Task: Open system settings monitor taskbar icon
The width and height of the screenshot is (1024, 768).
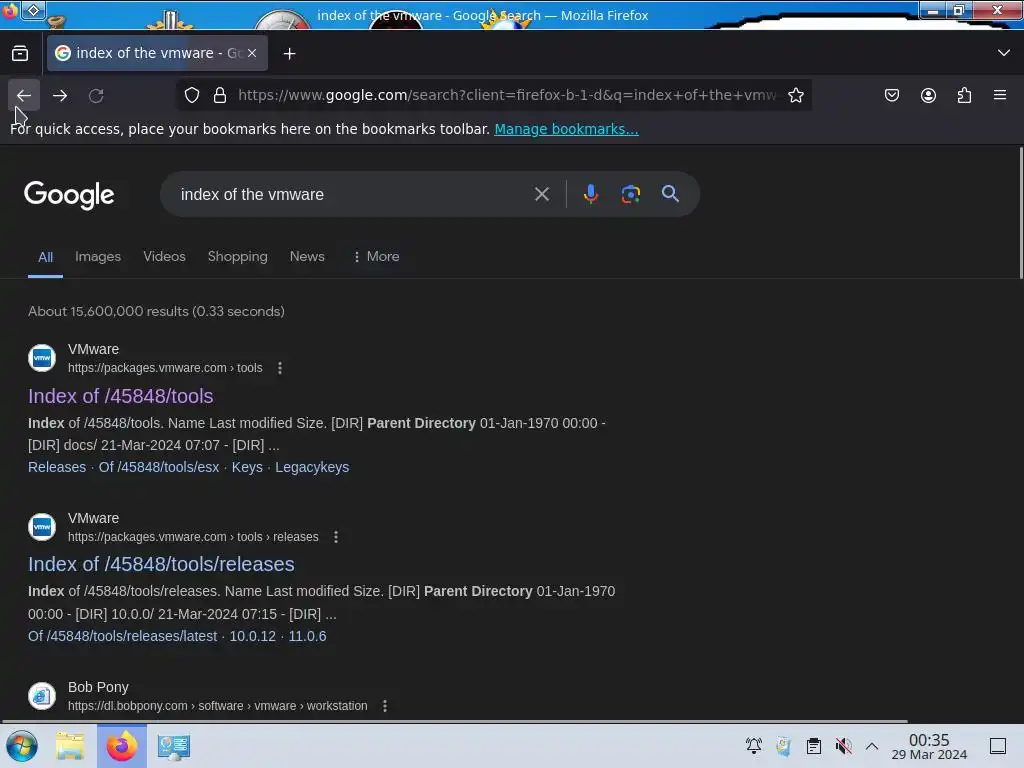Action: (x=174, y=746)
